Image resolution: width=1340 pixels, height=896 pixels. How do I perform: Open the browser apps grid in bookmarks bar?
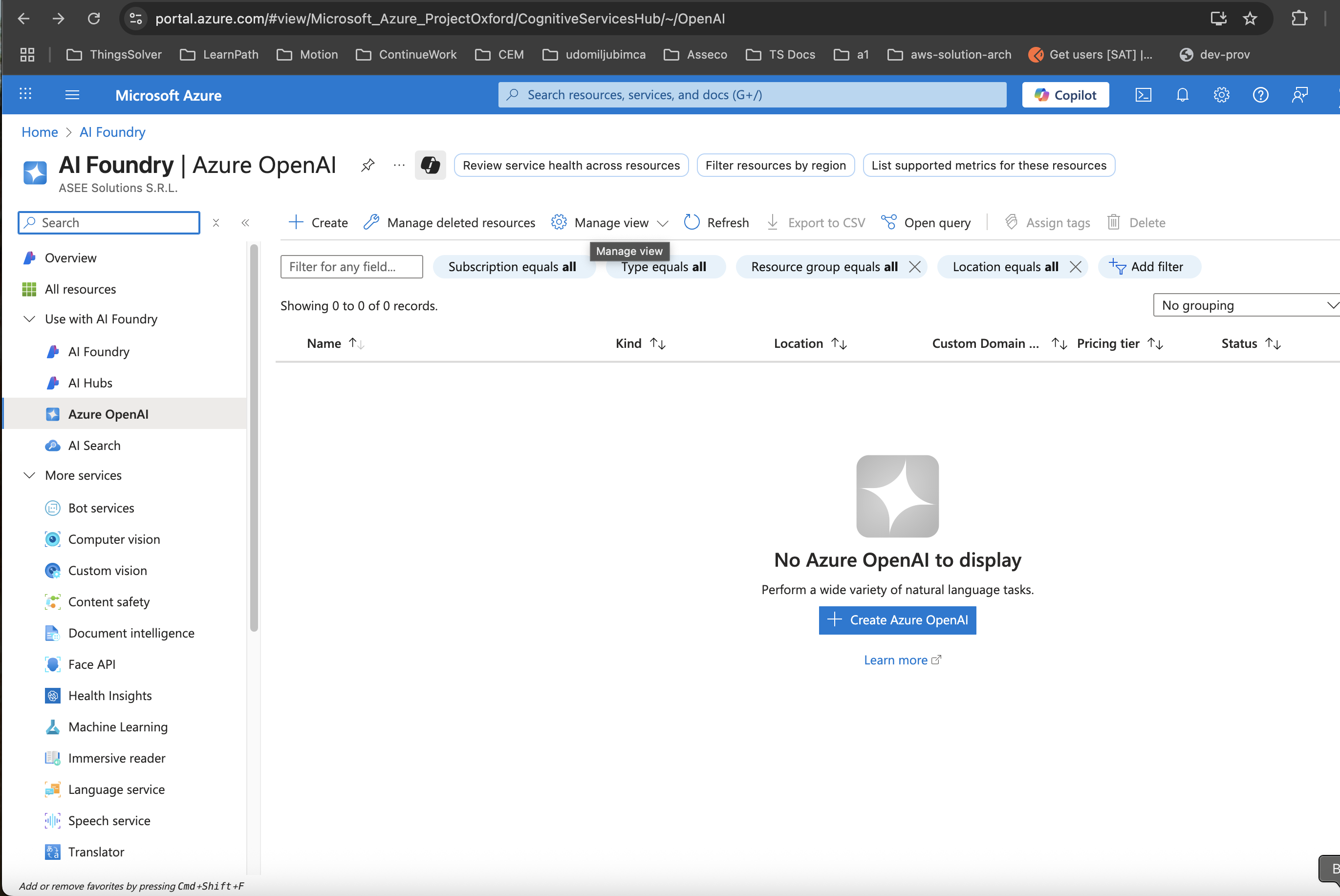click(x=27, y=55)
